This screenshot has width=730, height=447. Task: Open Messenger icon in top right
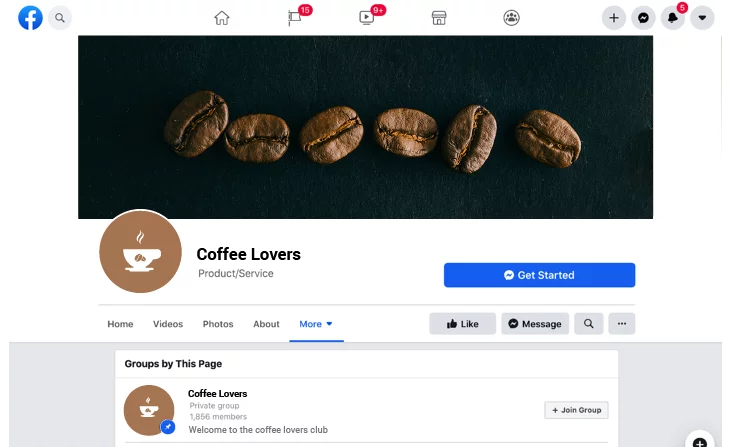point(643,18)
